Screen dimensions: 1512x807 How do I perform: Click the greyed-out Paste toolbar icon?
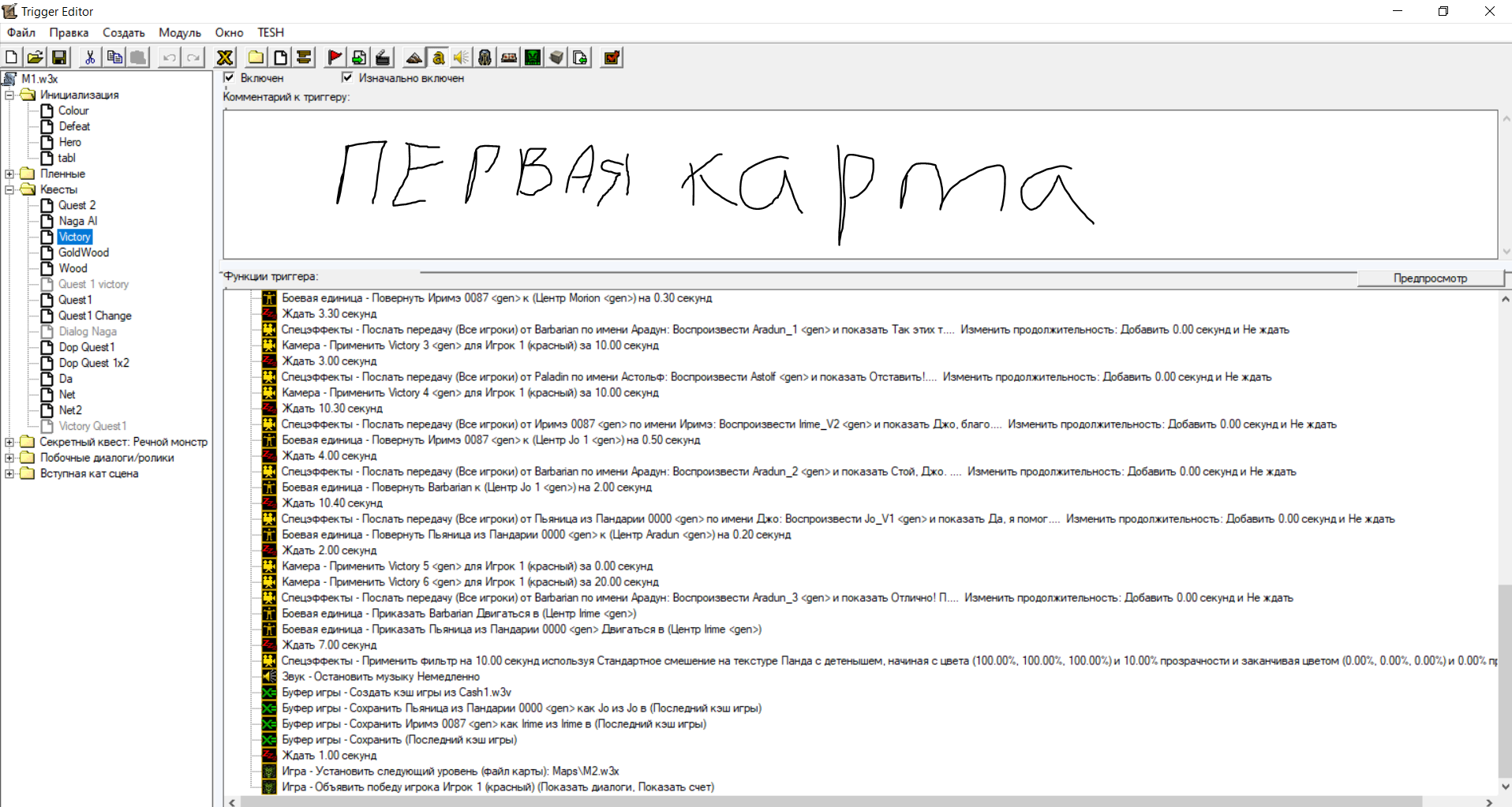pos(138,58)
